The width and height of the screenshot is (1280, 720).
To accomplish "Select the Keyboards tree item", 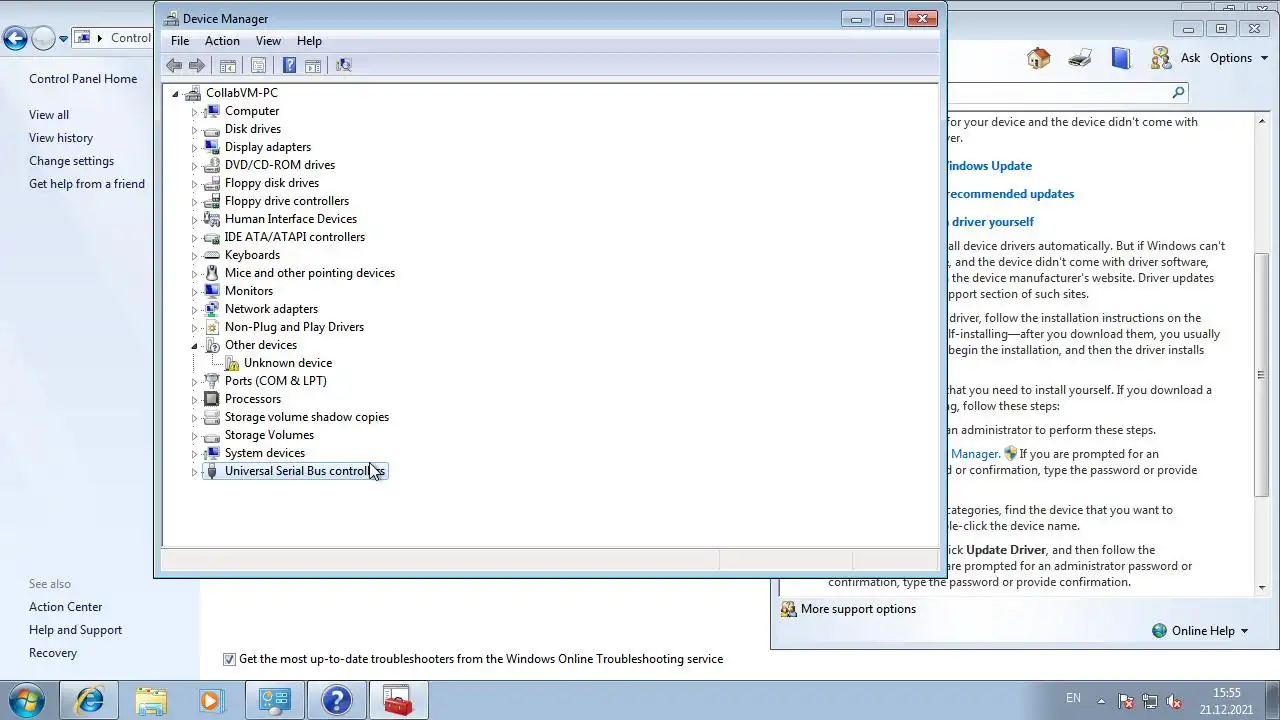I will (x=252, y=255).
